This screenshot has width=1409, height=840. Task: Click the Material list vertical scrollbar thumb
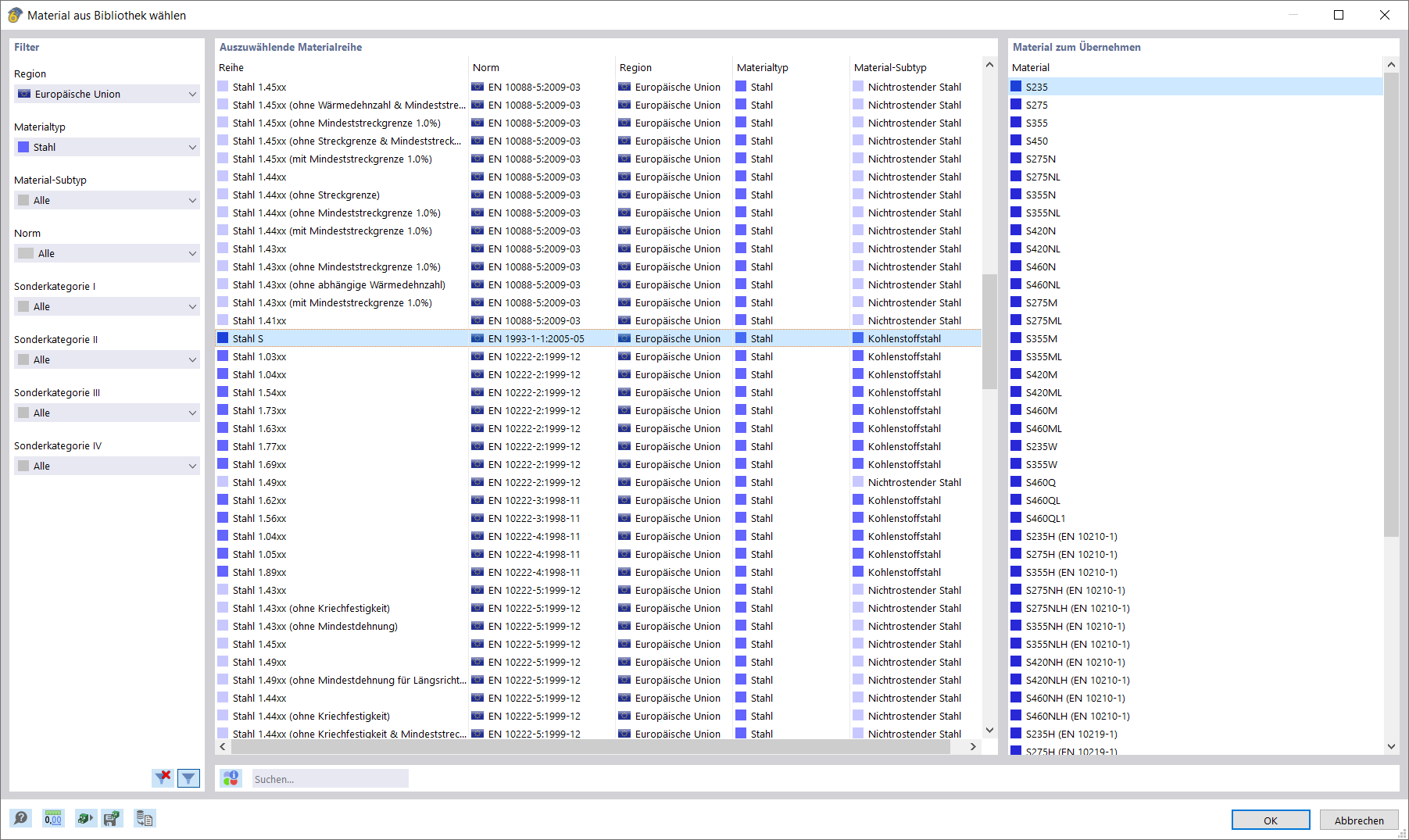pos(1391,305)
